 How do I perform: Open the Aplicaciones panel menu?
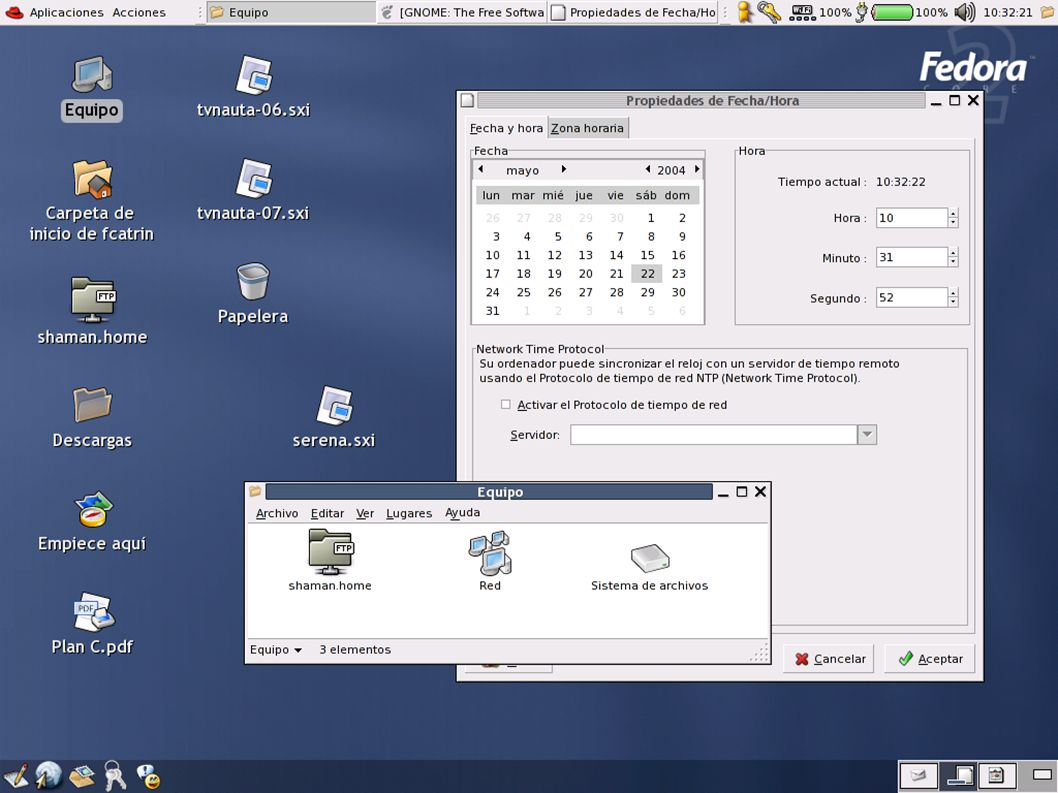pos(66,12)
